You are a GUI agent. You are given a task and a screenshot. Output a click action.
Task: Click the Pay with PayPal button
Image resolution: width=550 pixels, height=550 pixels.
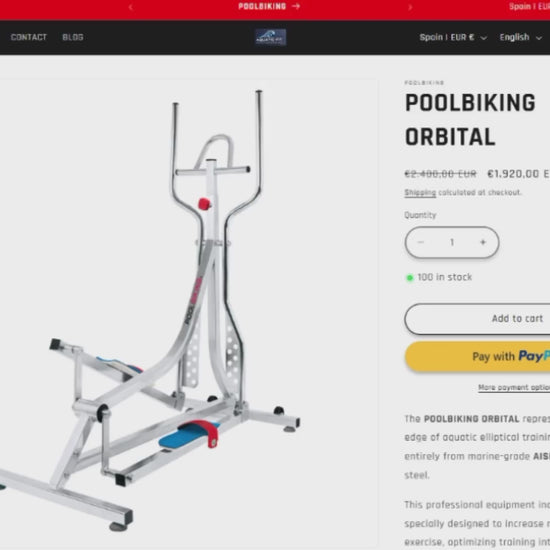click(x=477, y=356)
